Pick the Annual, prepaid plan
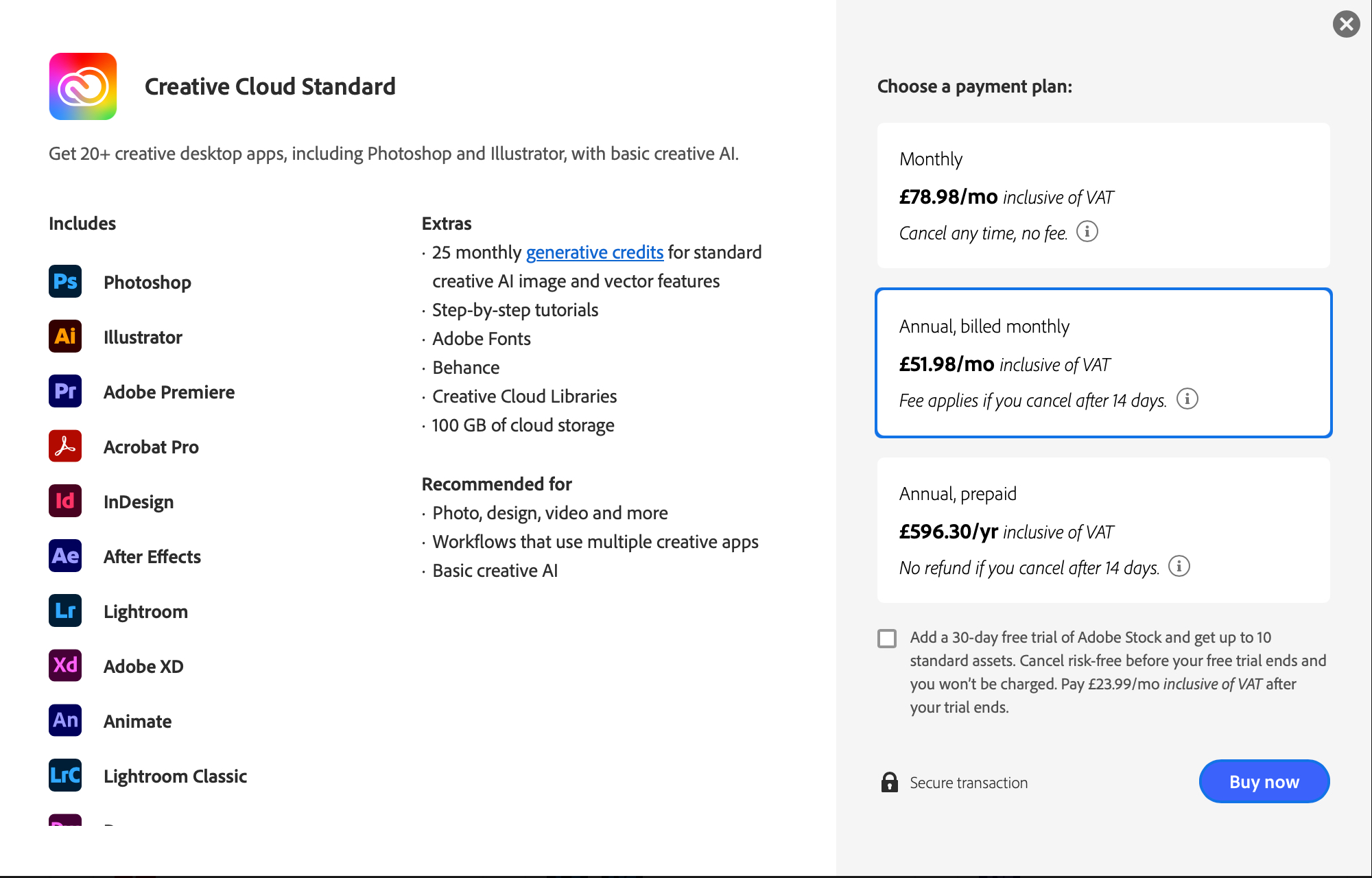 pos(1103,530)
